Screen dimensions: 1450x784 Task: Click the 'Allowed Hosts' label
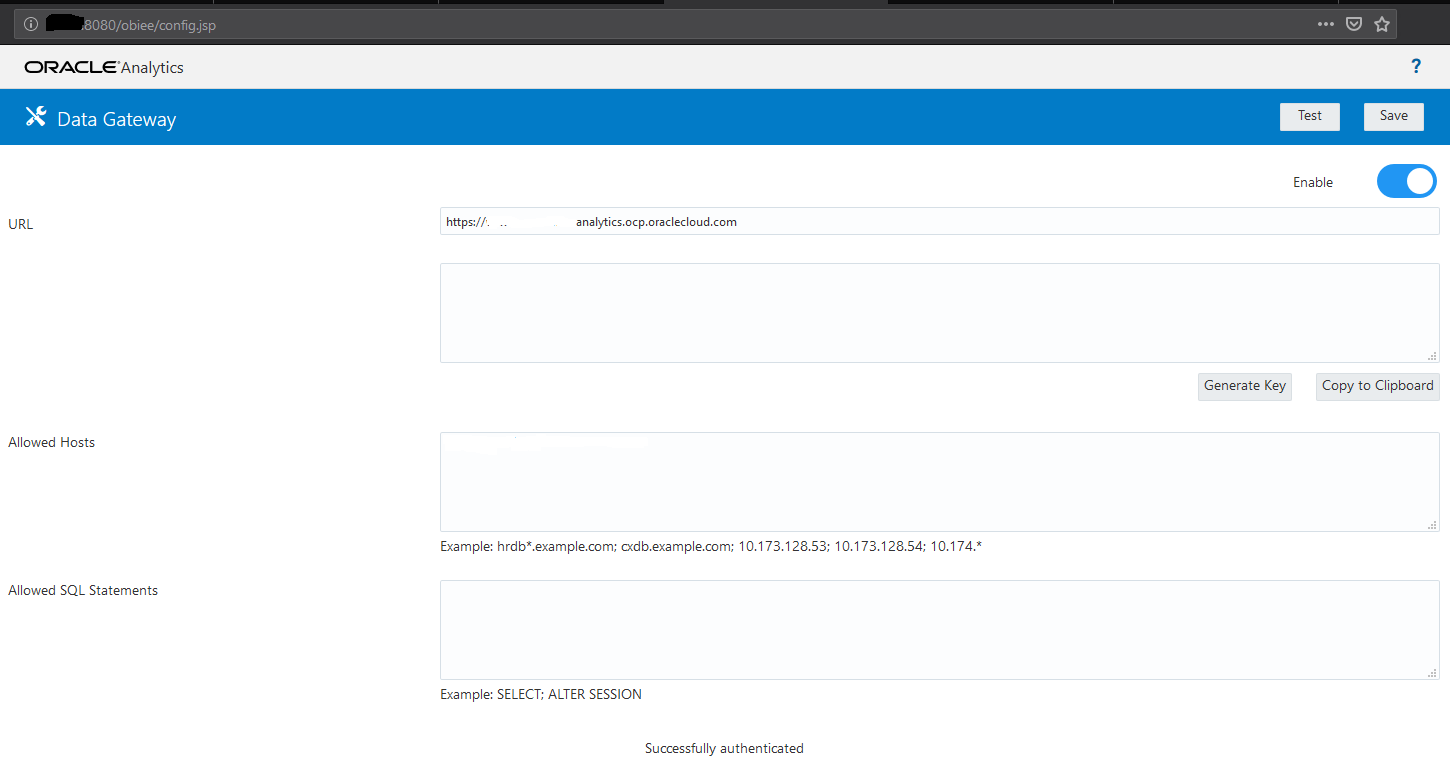pos(52,442)
